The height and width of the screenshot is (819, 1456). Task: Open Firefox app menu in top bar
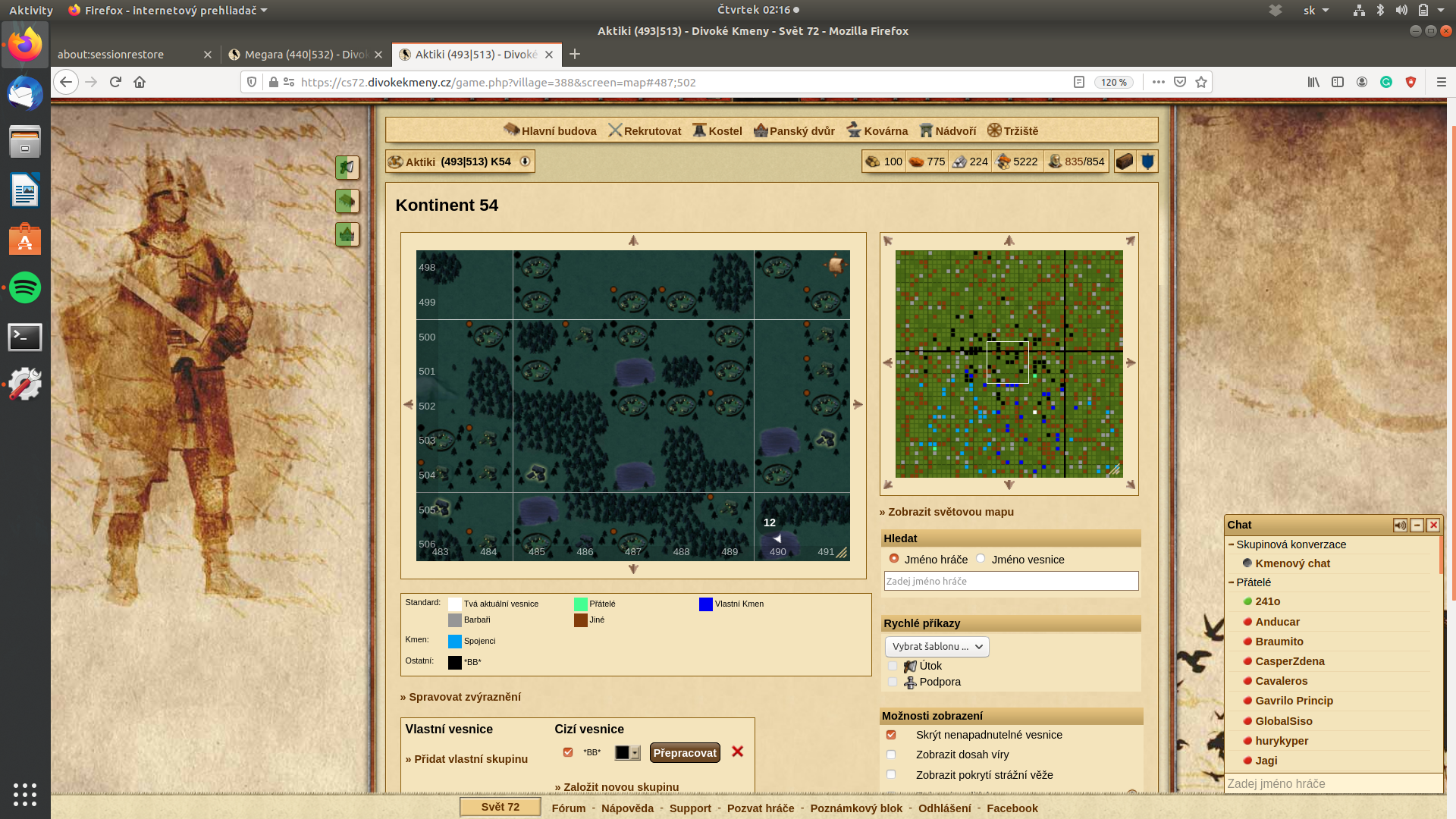point(168,10)
